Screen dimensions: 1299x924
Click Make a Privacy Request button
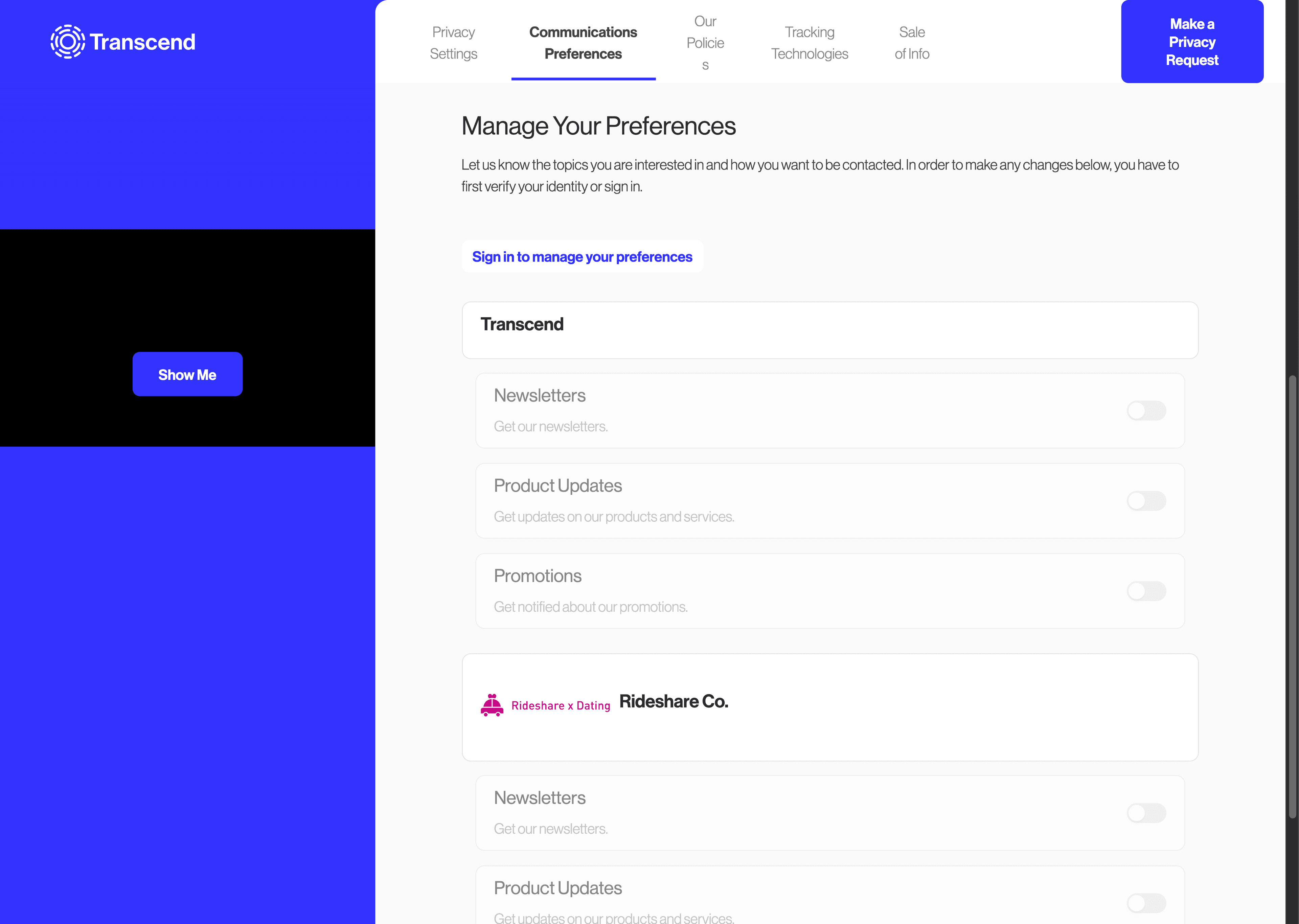(1191, 42)
